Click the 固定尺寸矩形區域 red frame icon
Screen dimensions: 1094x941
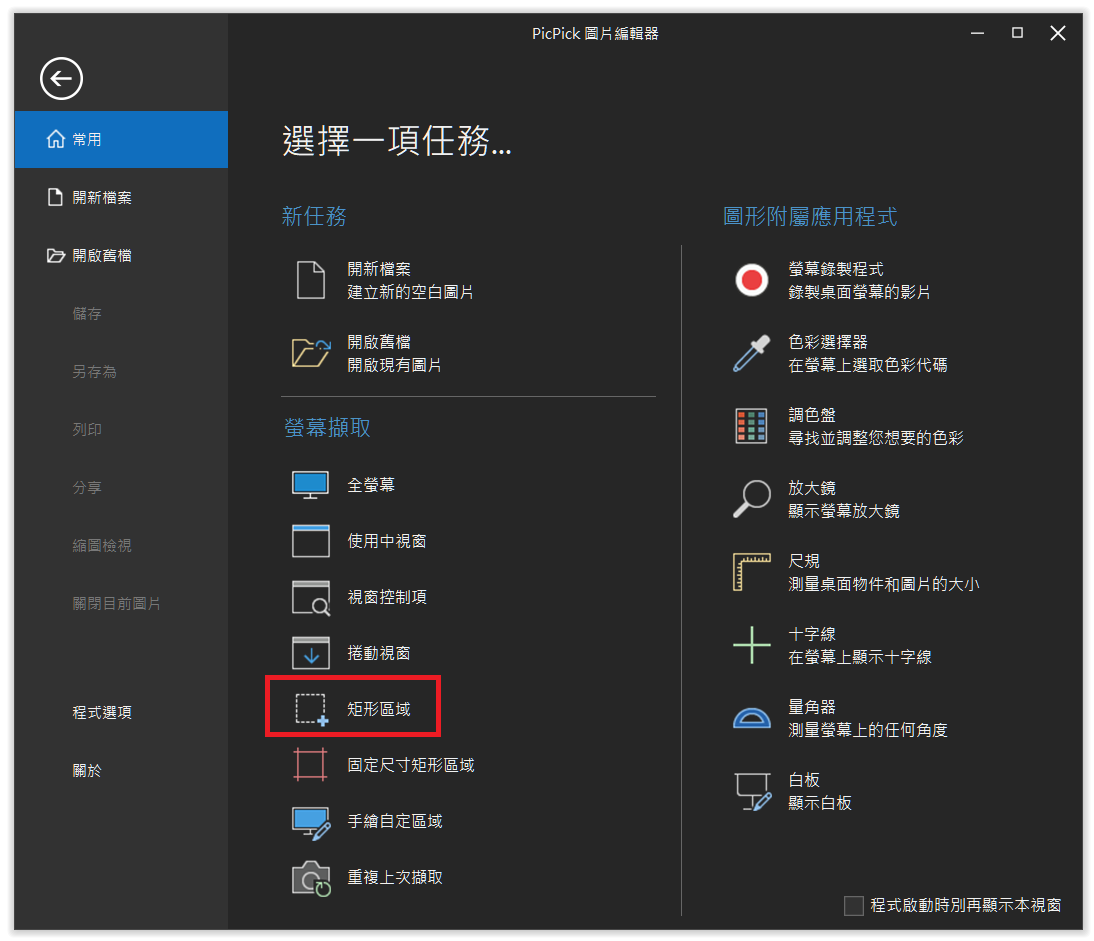coord(310,765)
